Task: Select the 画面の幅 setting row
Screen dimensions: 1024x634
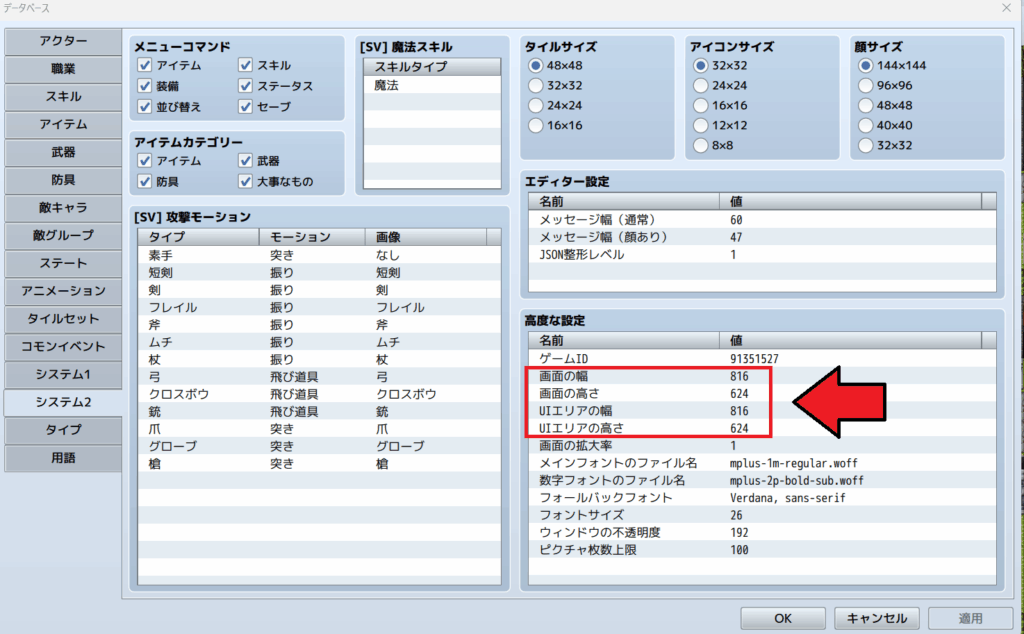Action: click(x=762, y=377)
